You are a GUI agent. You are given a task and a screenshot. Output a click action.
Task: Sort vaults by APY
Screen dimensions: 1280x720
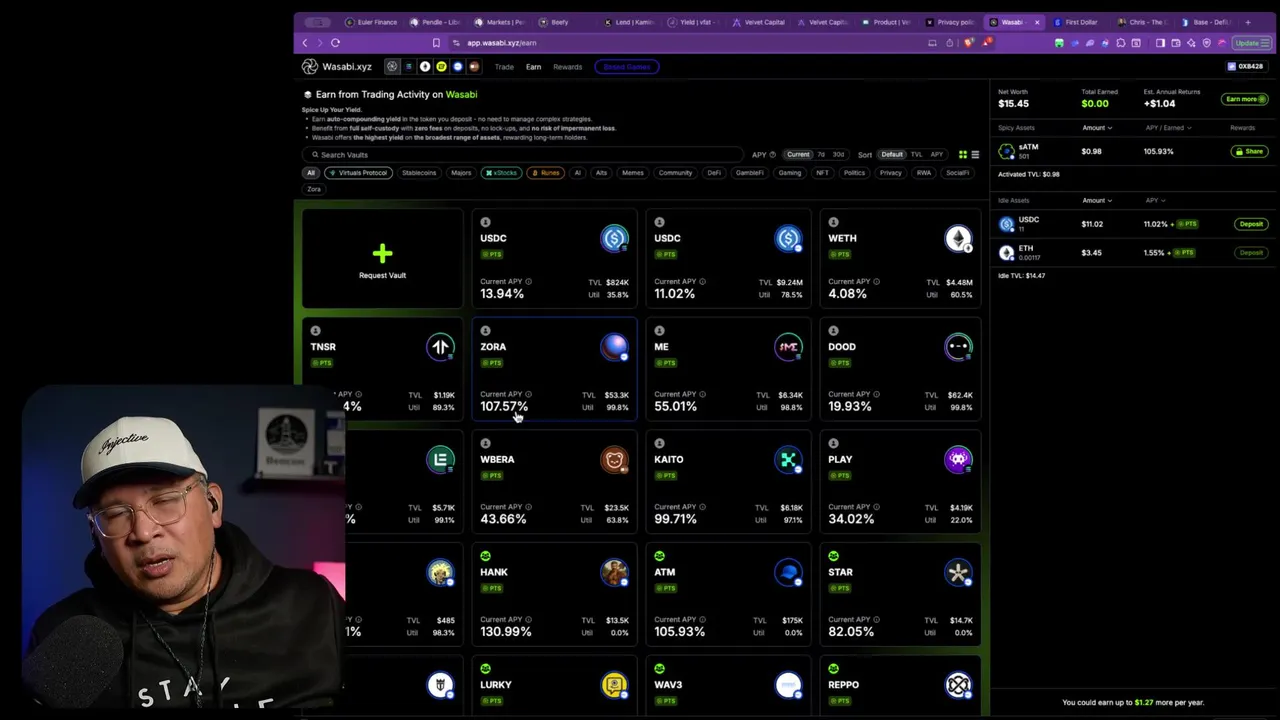click(x=937, y=155)
